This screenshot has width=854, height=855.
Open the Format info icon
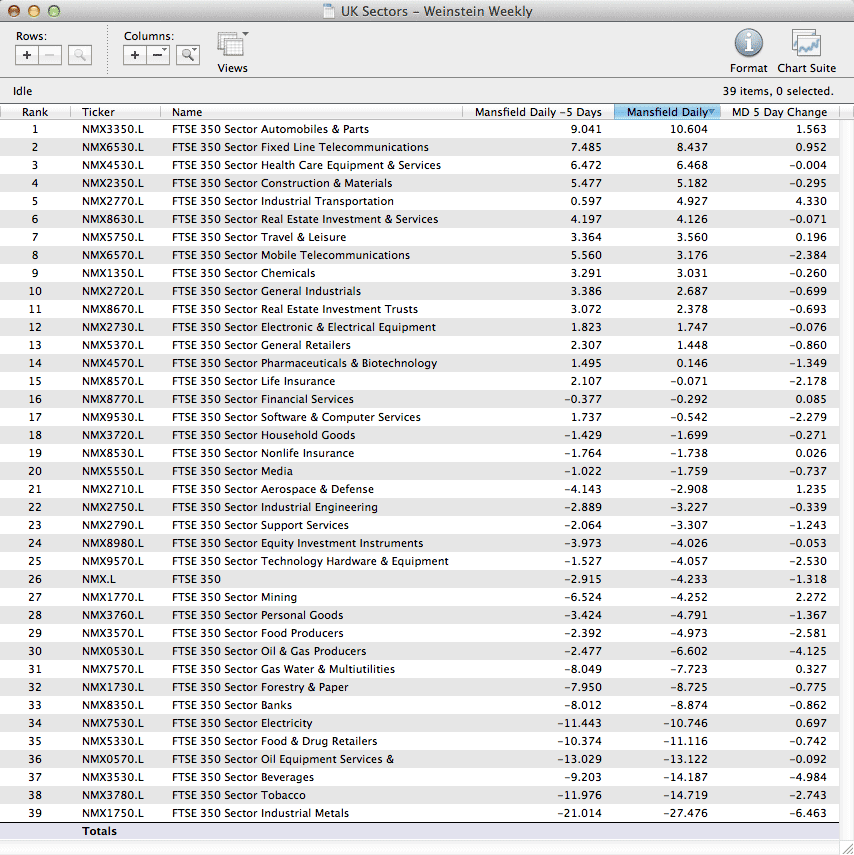click(x=748, y=43)
